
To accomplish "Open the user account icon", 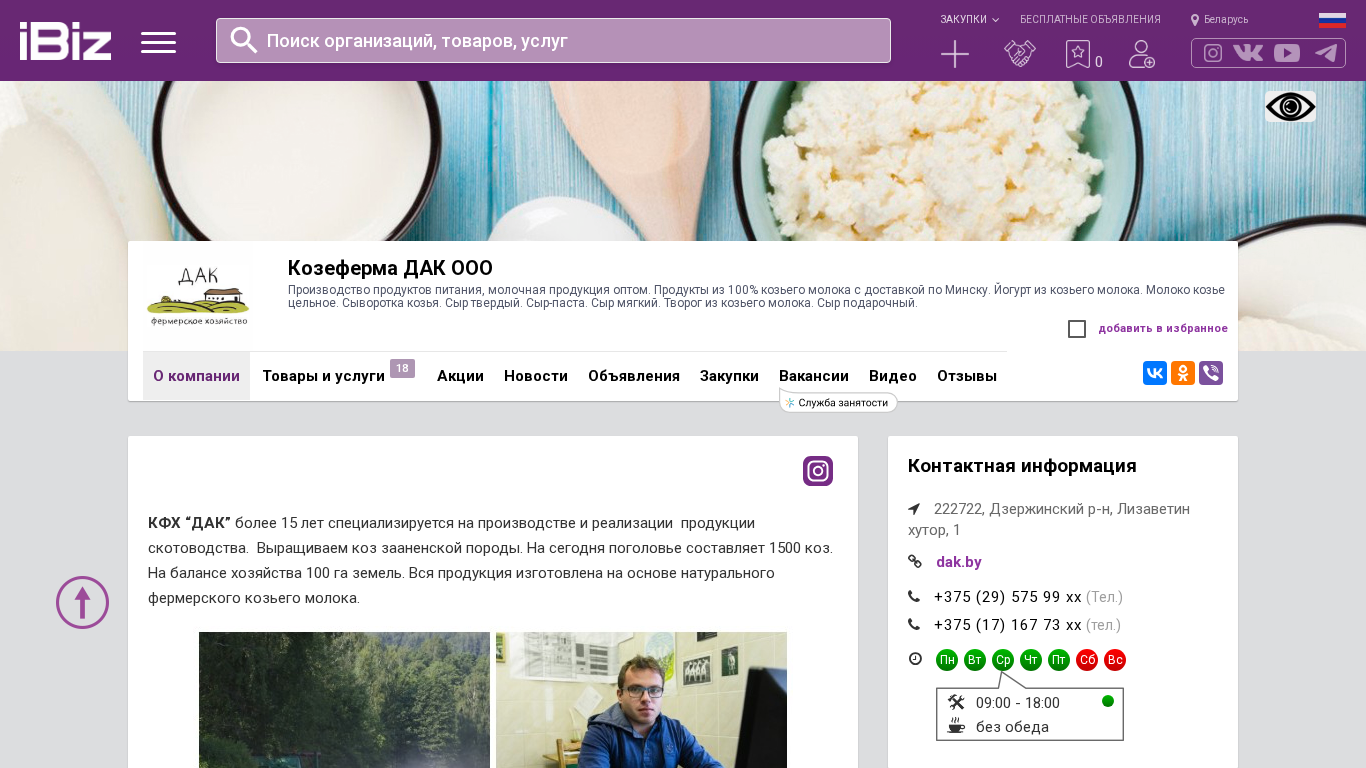I will point(1142,54).
